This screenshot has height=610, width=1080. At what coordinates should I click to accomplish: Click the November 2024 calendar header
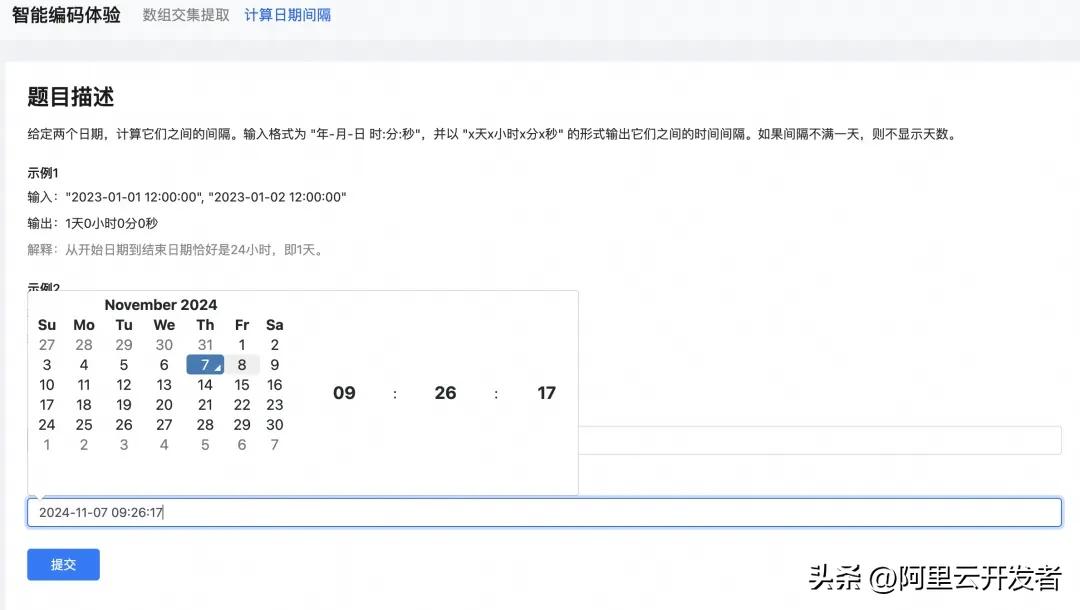pyautogui.click(x=161, y=305)
